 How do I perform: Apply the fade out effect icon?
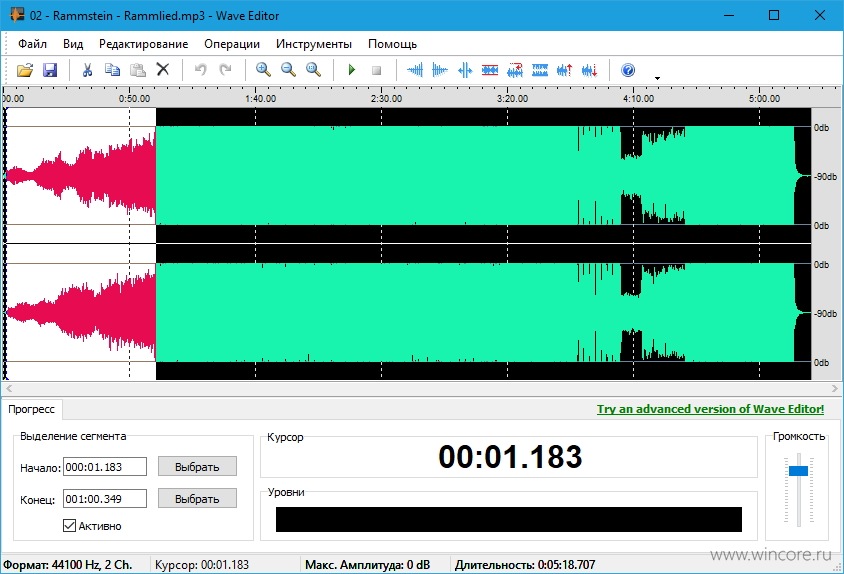click(x=440, y=70)
